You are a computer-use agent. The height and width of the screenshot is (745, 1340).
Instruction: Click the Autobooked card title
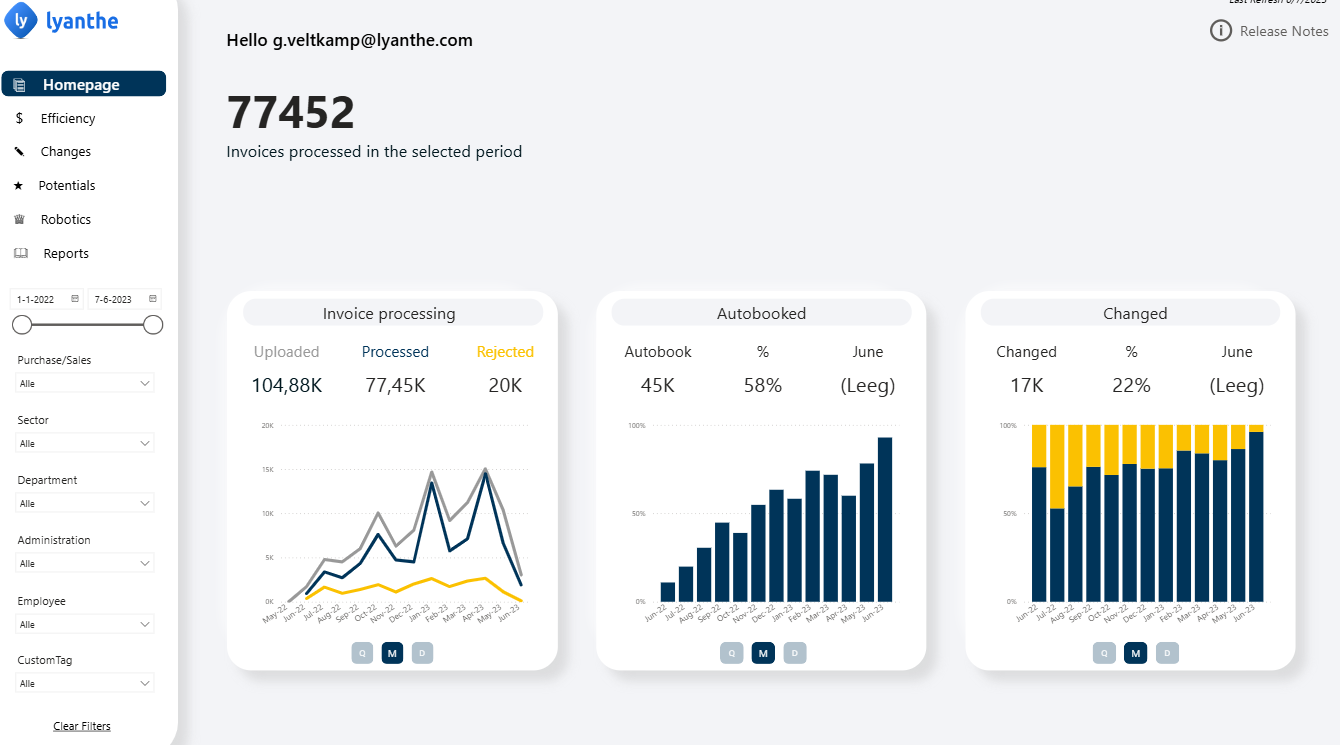tap(762, 313)
